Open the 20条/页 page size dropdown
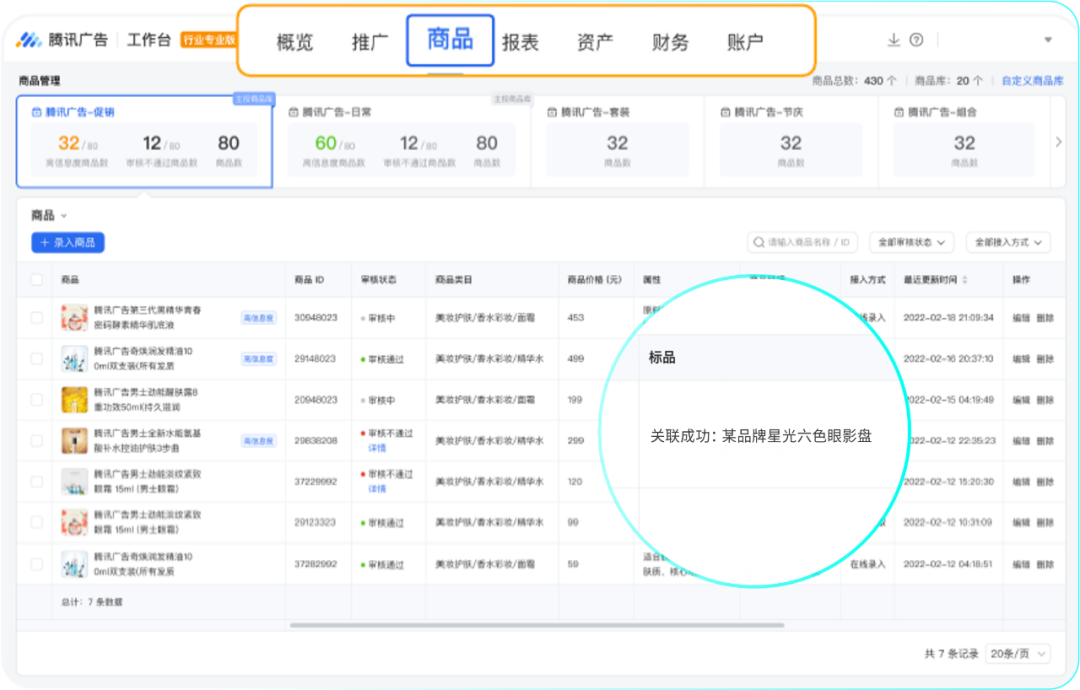 1018,654
